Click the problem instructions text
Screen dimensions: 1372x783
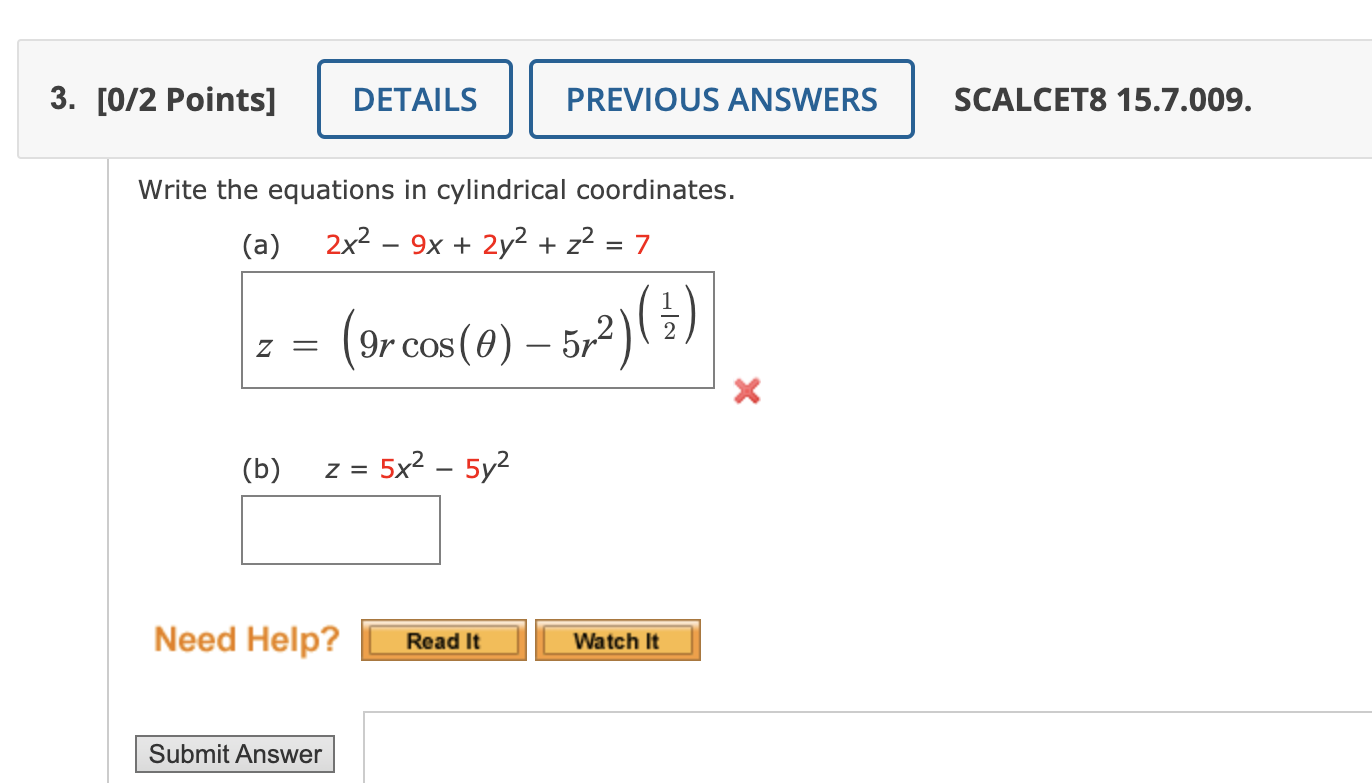[436, 189]
